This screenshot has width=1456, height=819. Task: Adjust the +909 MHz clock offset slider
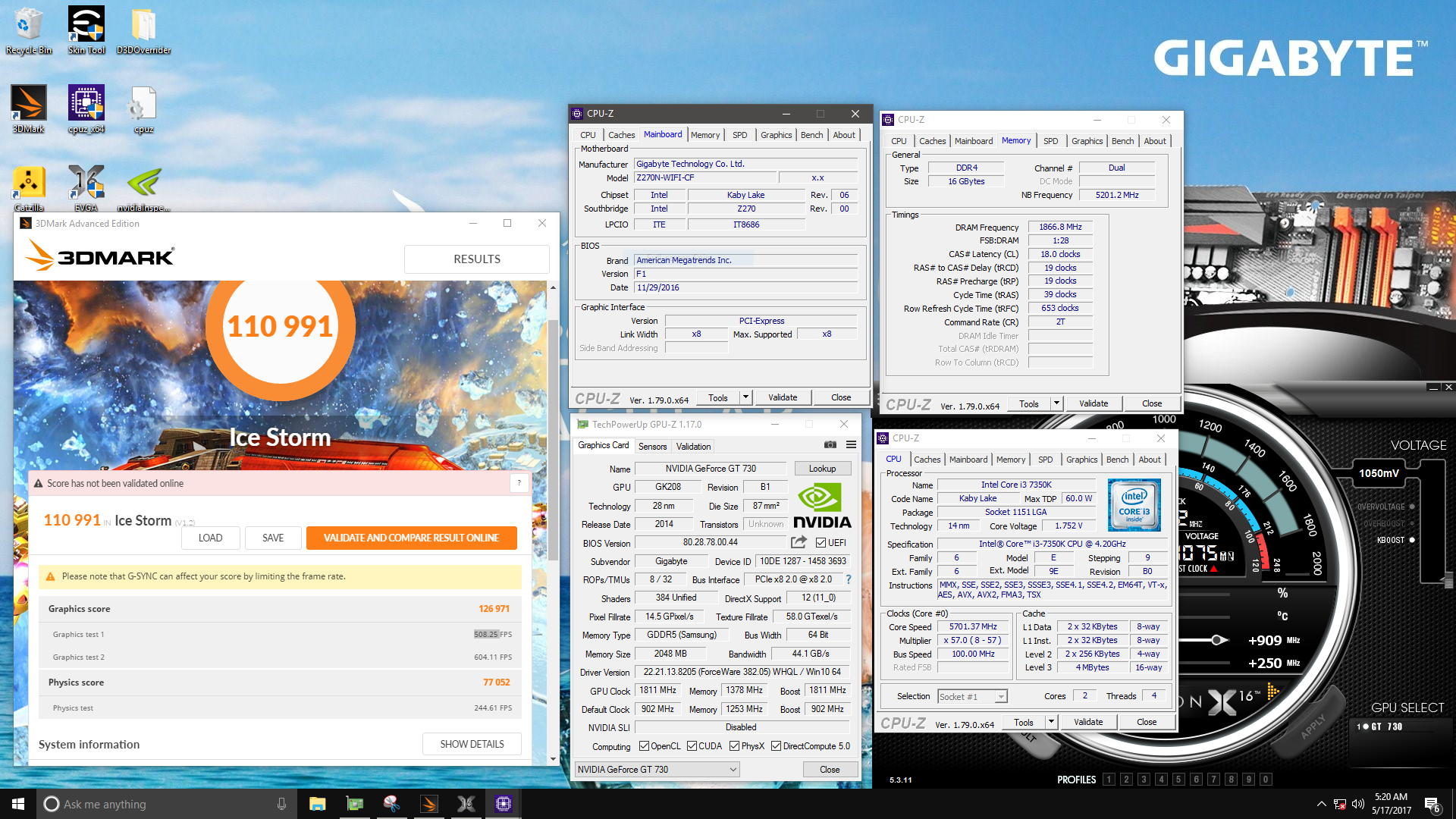1217,640
